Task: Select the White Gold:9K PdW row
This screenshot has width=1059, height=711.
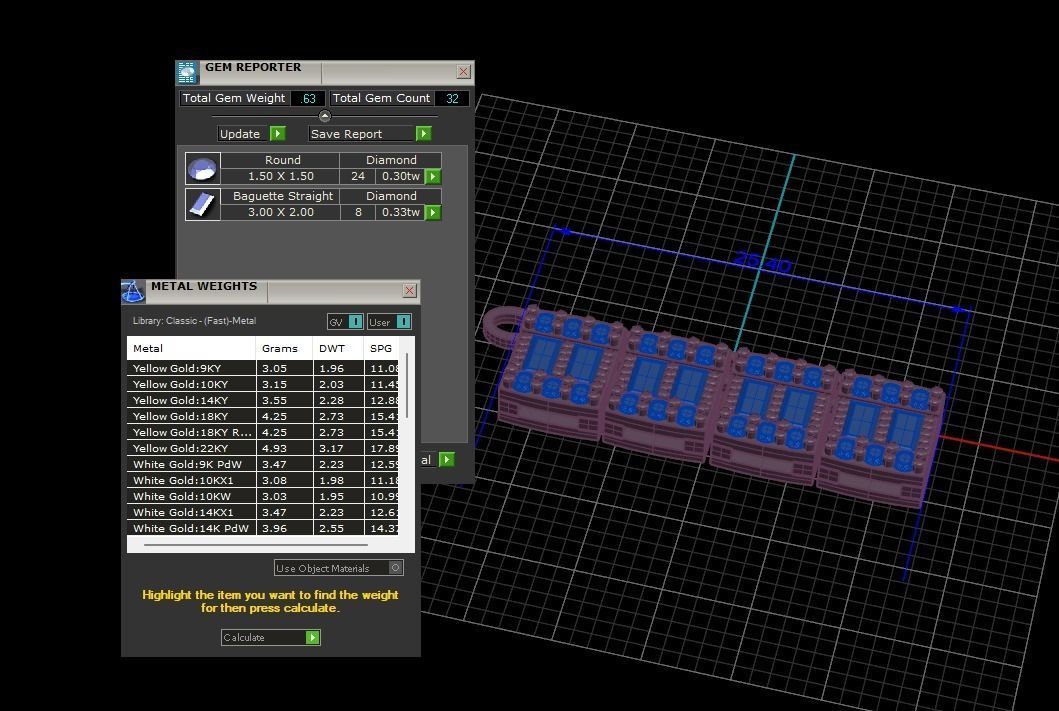Action: coord(263,465)
